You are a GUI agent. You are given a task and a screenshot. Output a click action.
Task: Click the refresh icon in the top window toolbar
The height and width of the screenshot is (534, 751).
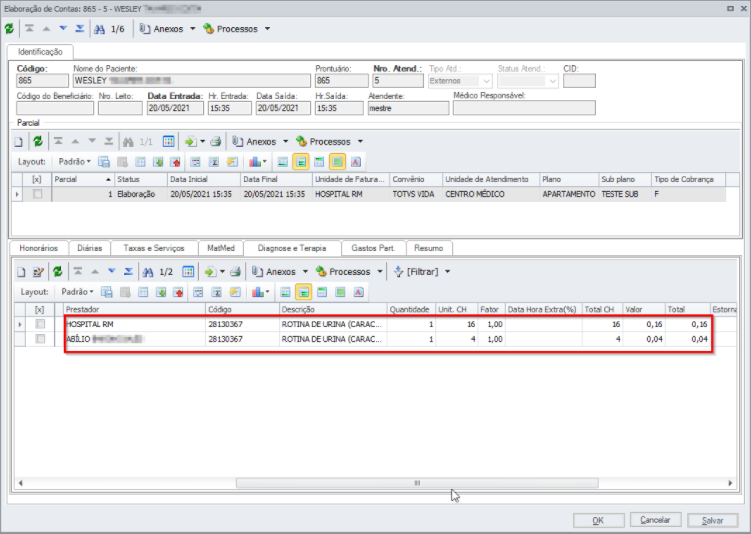(x=9, y=29)
